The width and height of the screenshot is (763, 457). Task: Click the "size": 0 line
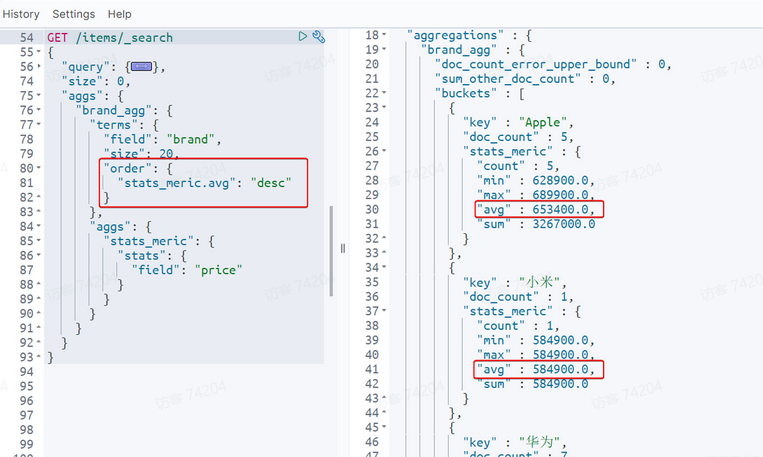(x=96, y=81)
